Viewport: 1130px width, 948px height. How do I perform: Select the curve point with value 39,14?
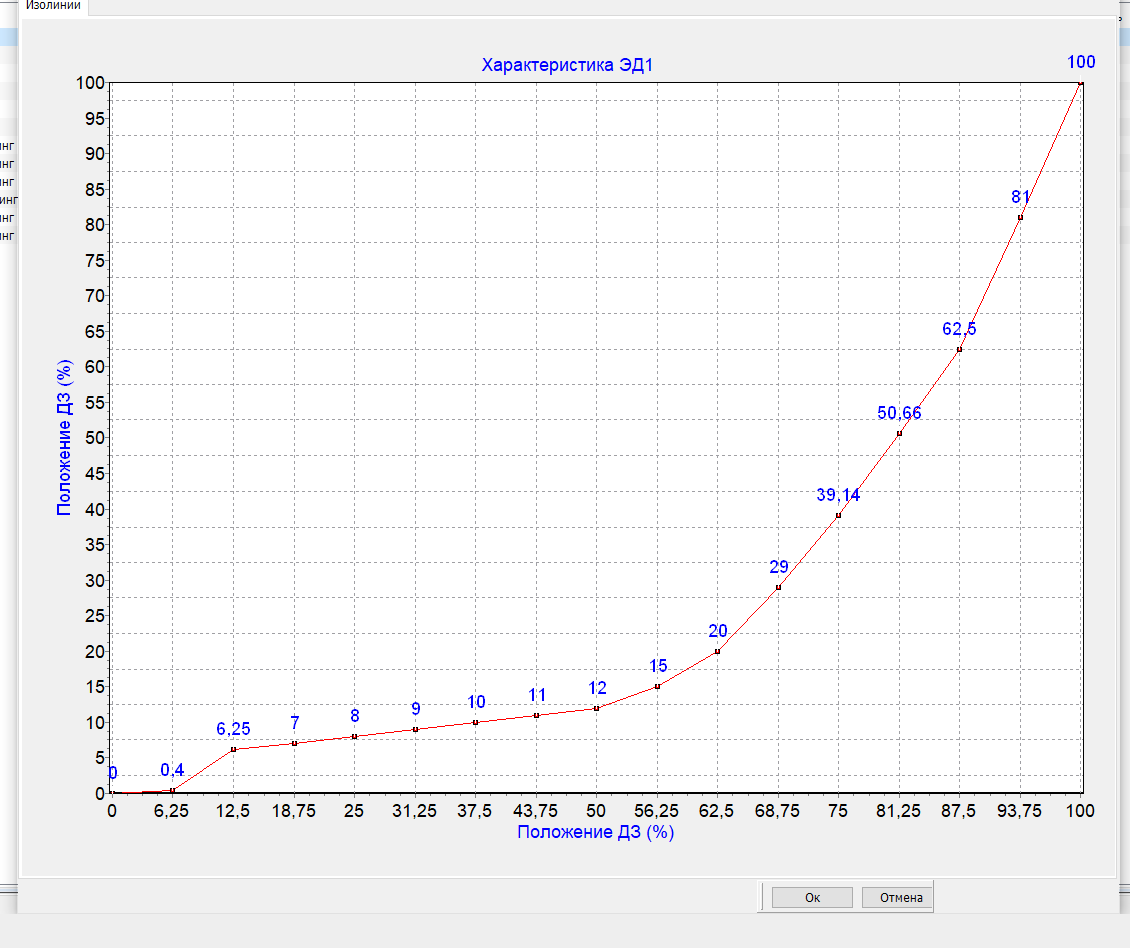(839, 515)
